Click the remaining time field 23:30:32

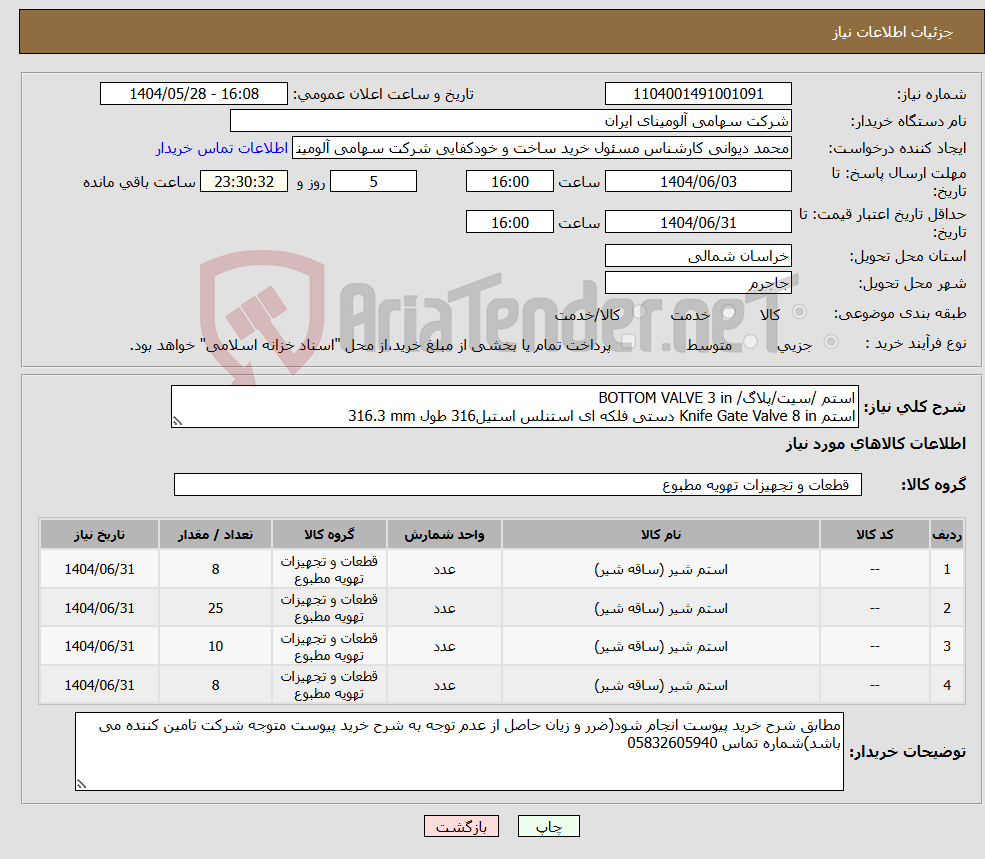(x=244, y=182)
